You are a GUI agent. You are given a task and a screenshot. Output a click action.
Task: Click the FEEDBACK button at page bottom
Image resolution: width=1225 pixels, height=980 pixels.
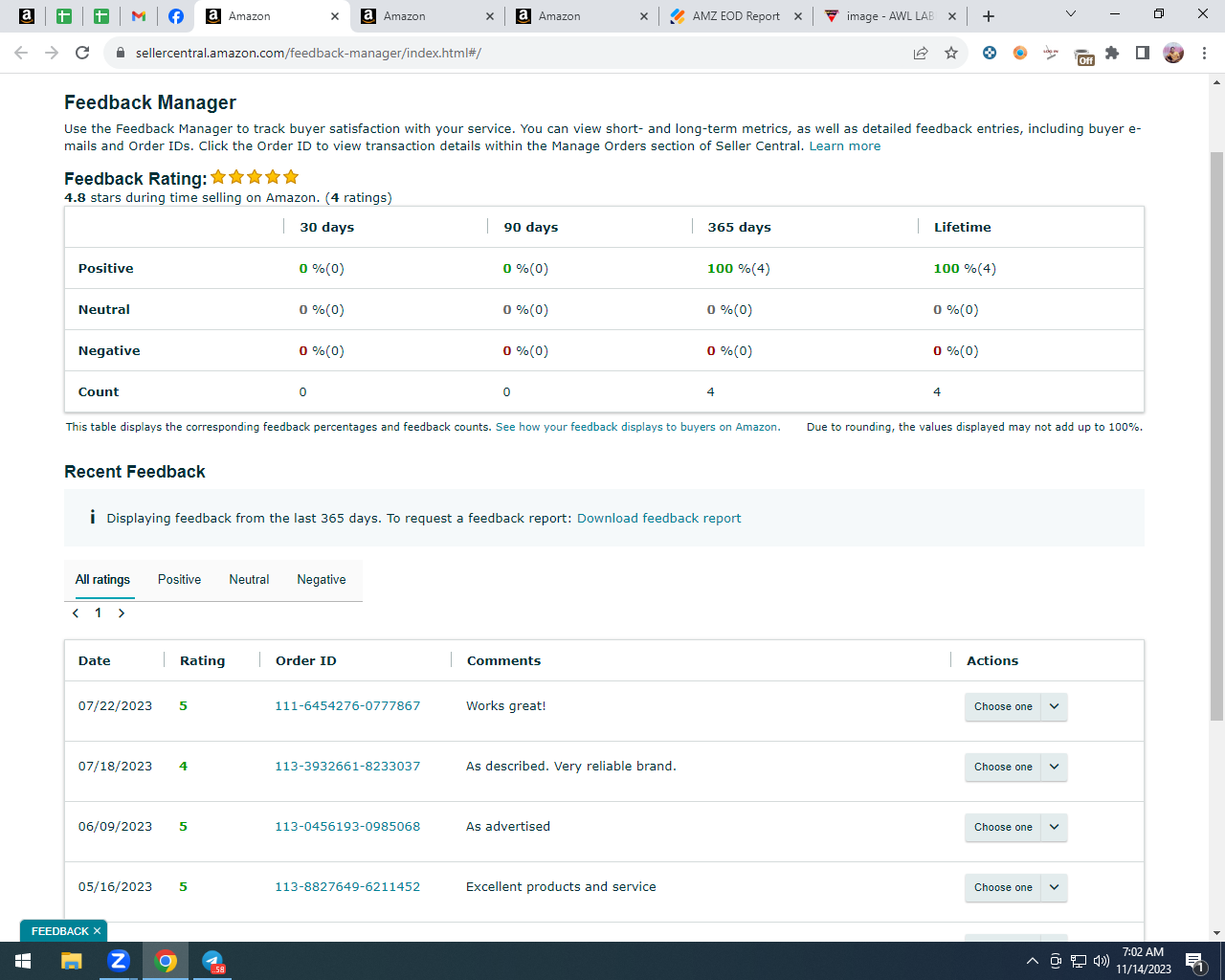point(59,931)
